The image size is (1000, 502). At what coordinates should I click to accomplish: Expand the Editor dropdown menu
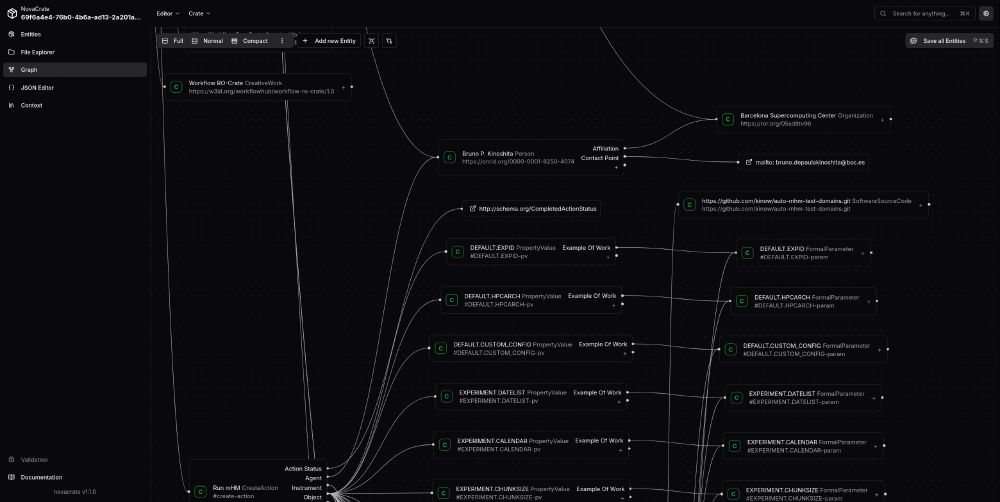[168, 13]
